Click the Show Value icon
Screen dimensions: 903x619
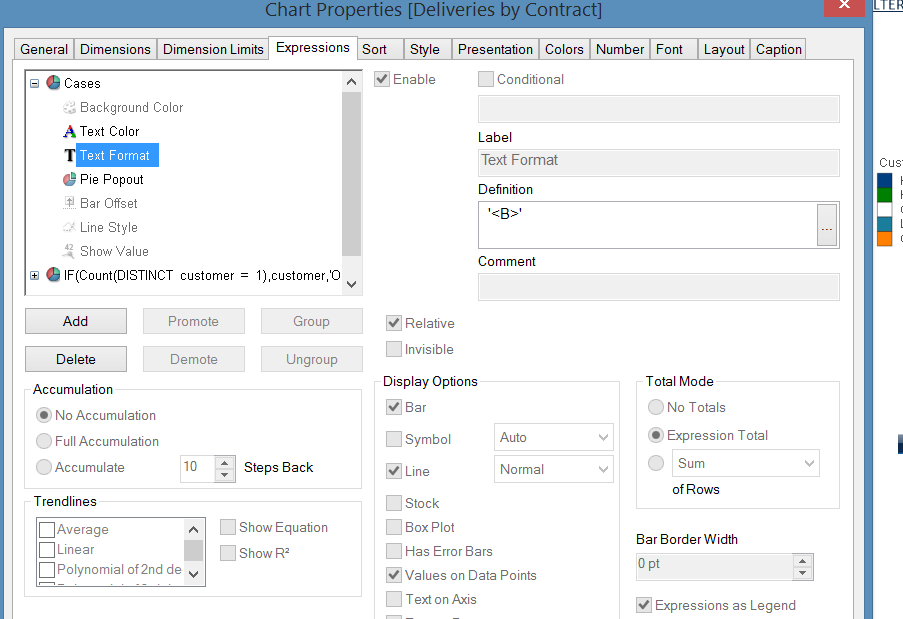tap(69, 250)
